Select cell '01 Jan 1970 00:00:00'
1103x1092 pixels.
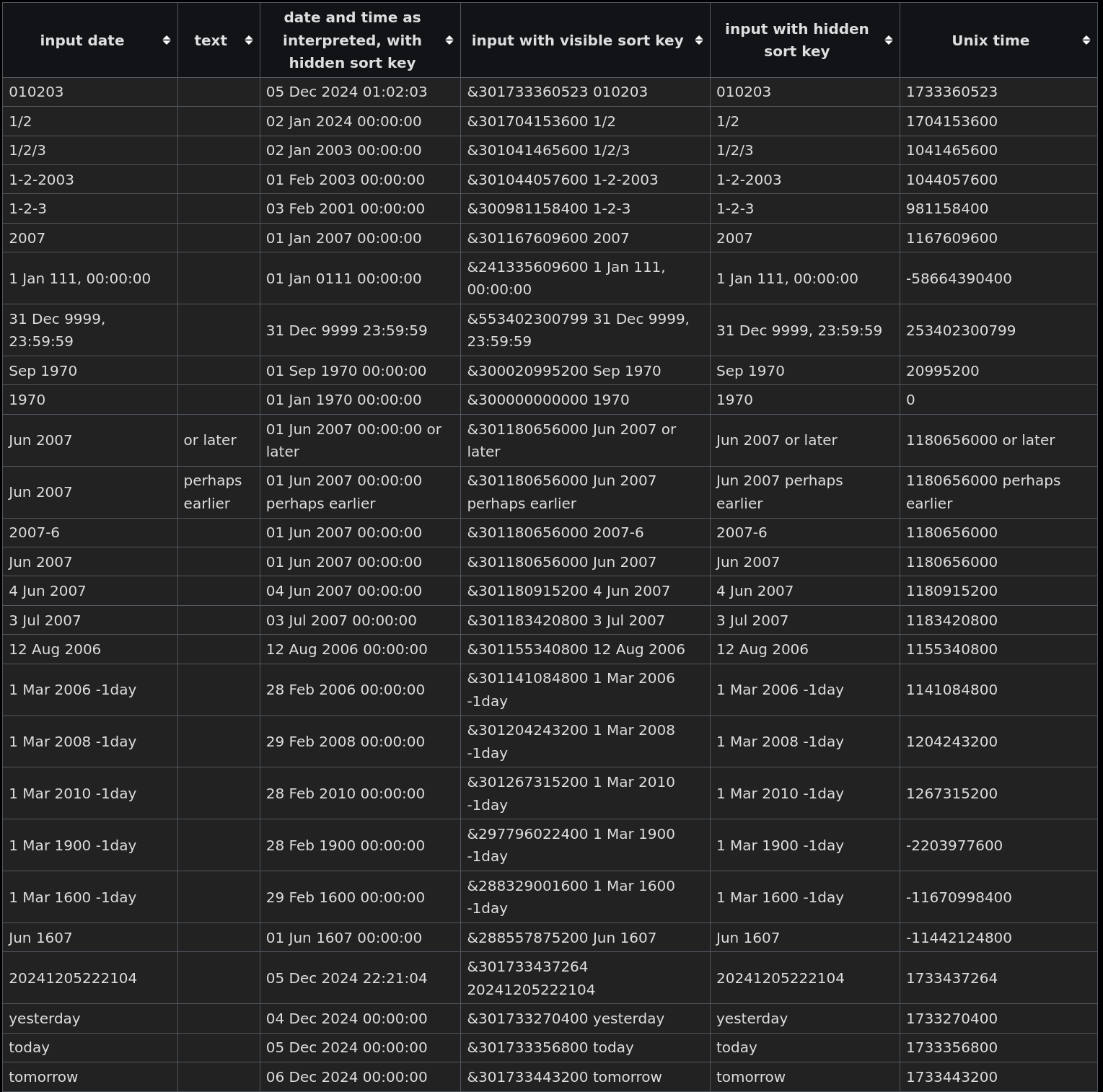click(x=360, y=400)
